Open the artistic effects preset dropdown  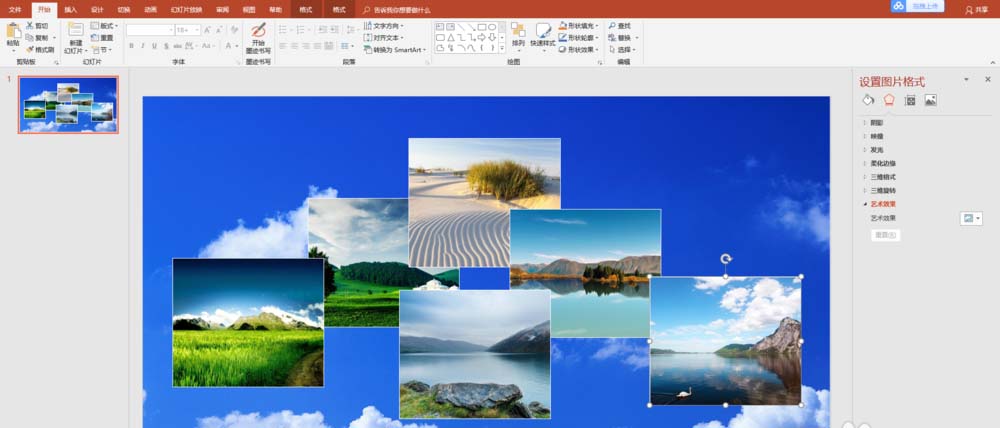(971, 218)
